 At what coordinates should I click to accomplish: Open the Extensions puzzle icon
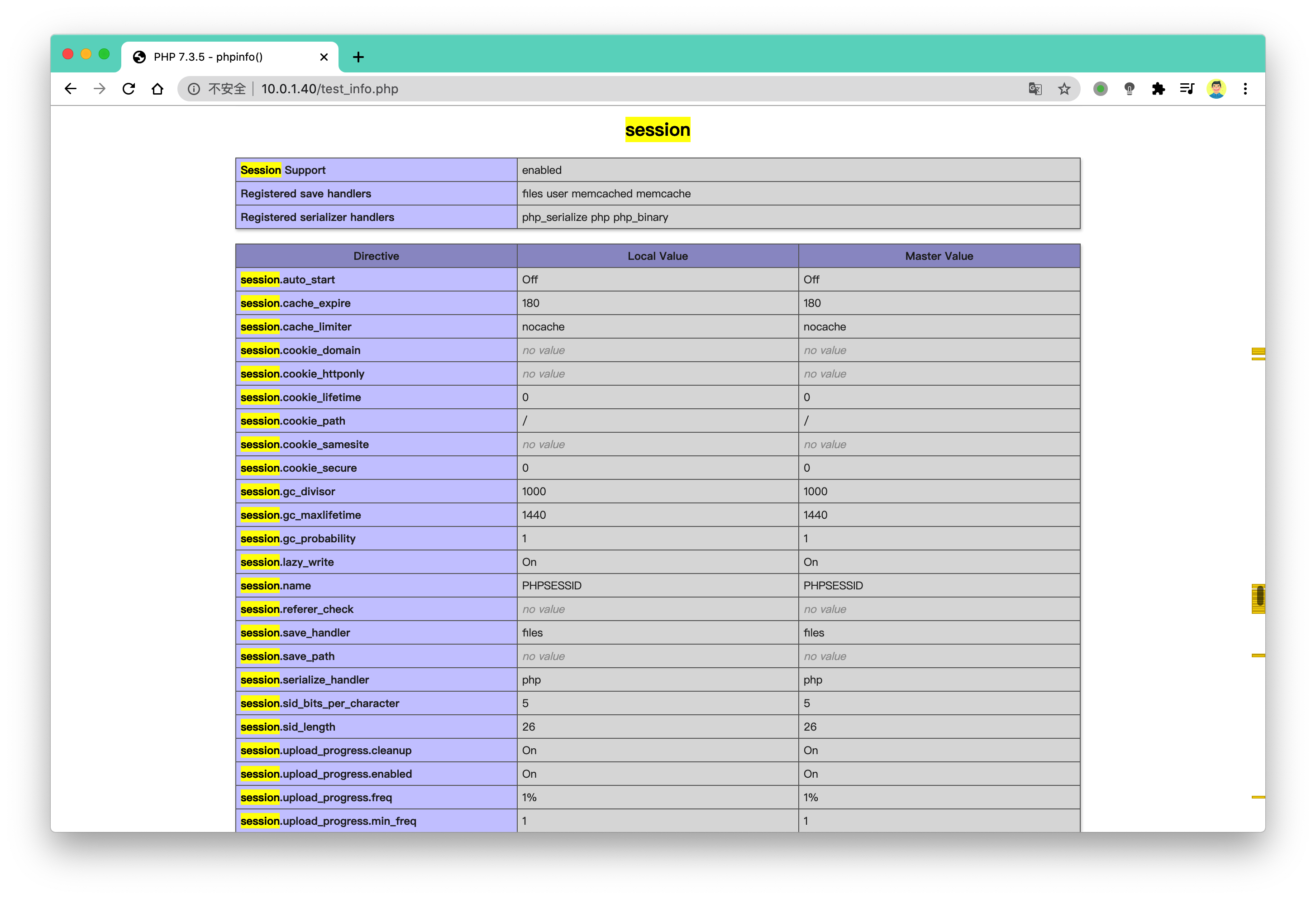coord(1158,89)
